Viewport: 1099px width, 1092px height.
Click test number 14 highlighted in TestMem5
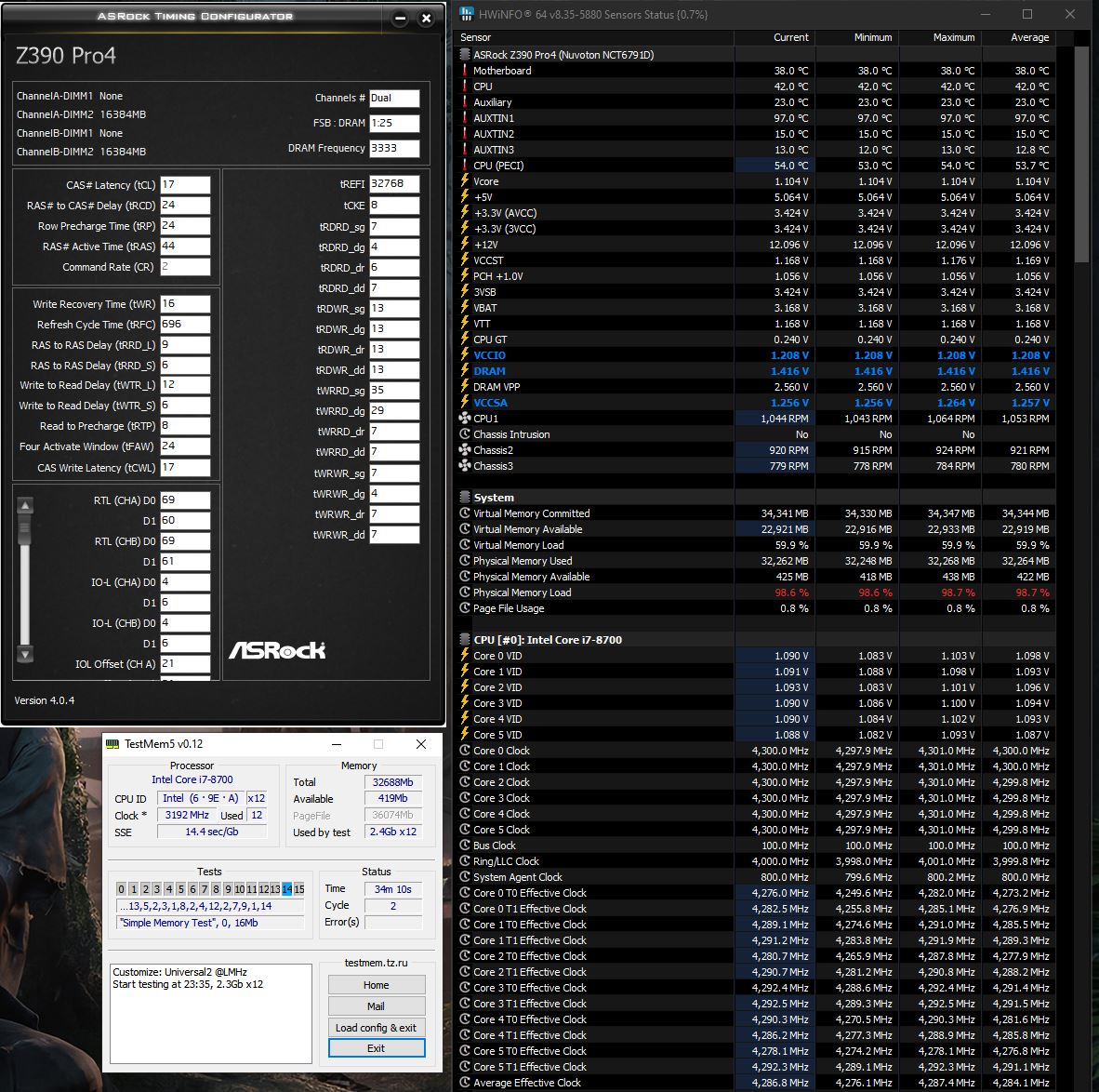click(x=286, y=888)
